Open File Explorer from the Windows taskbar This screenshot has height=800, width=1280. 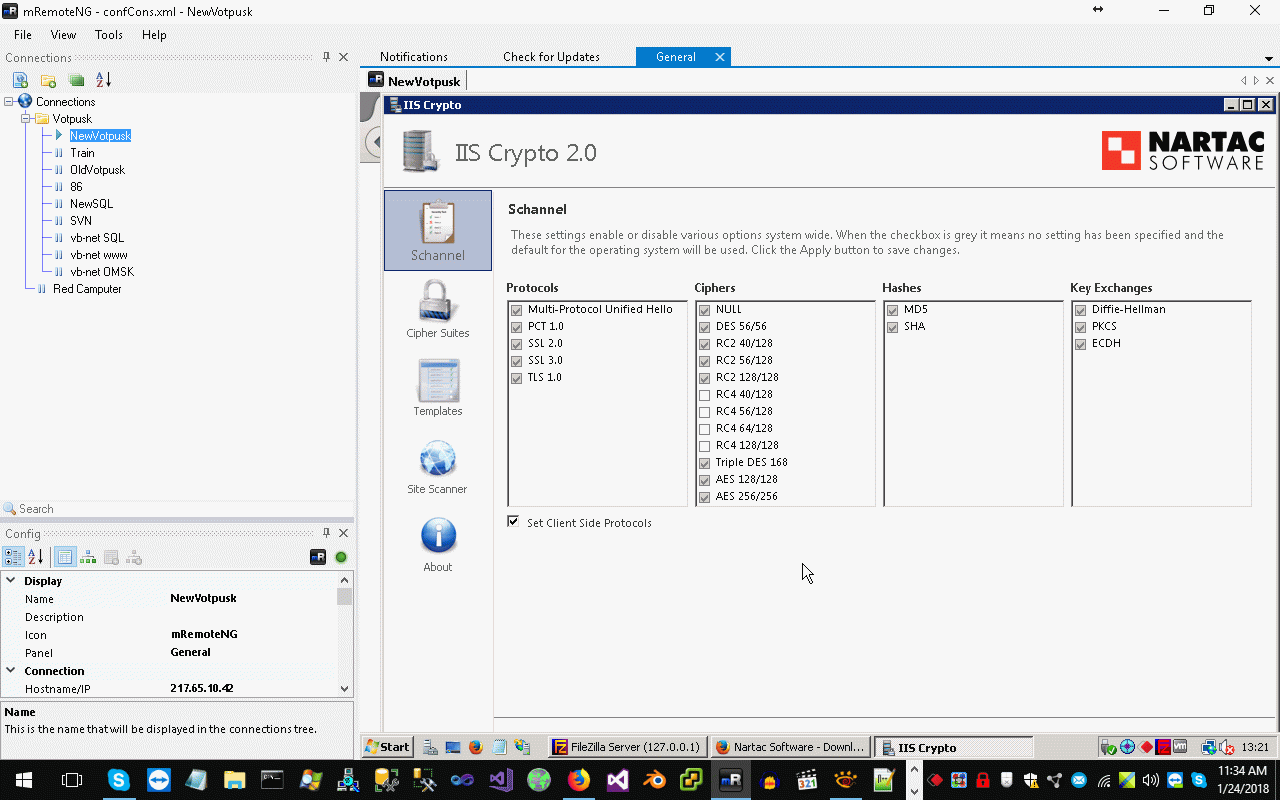(234, 780)
